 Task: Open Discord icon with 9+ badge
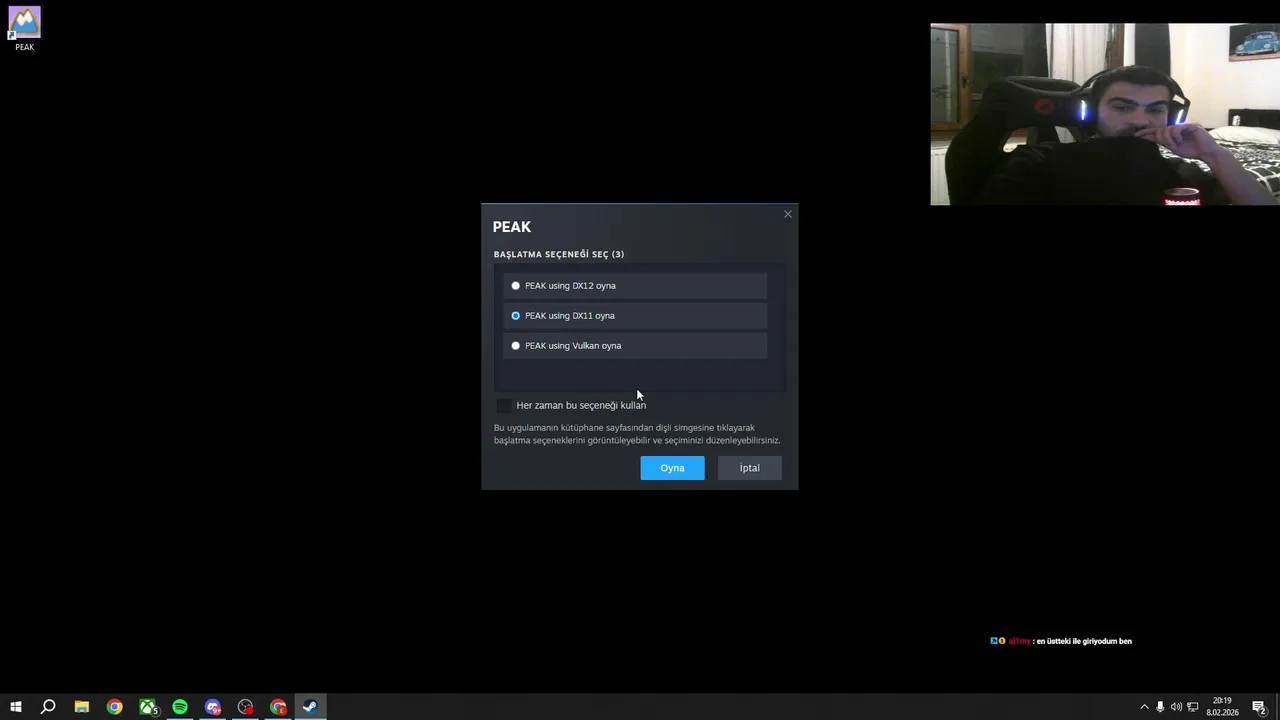pyautogui.click(x=213, y=707)
